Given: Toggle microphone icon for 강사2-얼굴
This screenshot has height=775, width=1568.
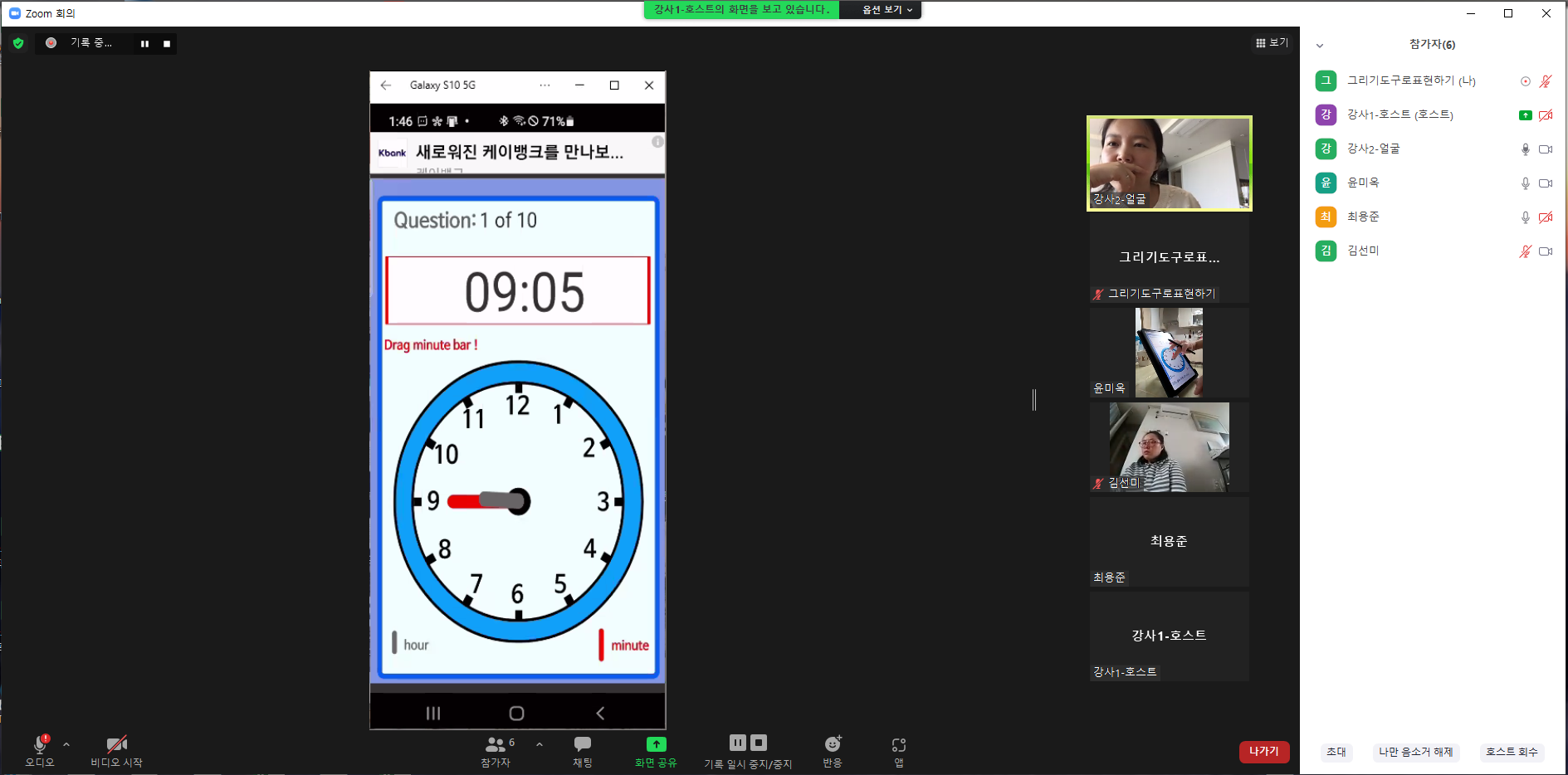Looking at the screenshot, I should 1525,149.
